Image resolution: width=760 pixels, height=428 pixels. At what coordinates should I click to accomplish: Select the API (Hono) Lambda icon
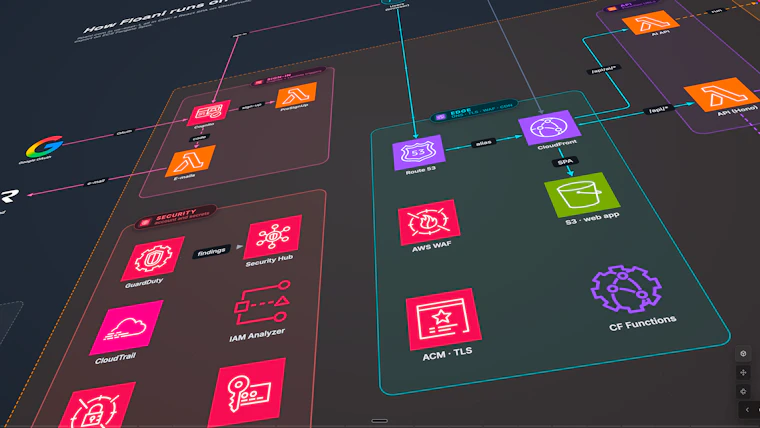[x=722, y=94]
